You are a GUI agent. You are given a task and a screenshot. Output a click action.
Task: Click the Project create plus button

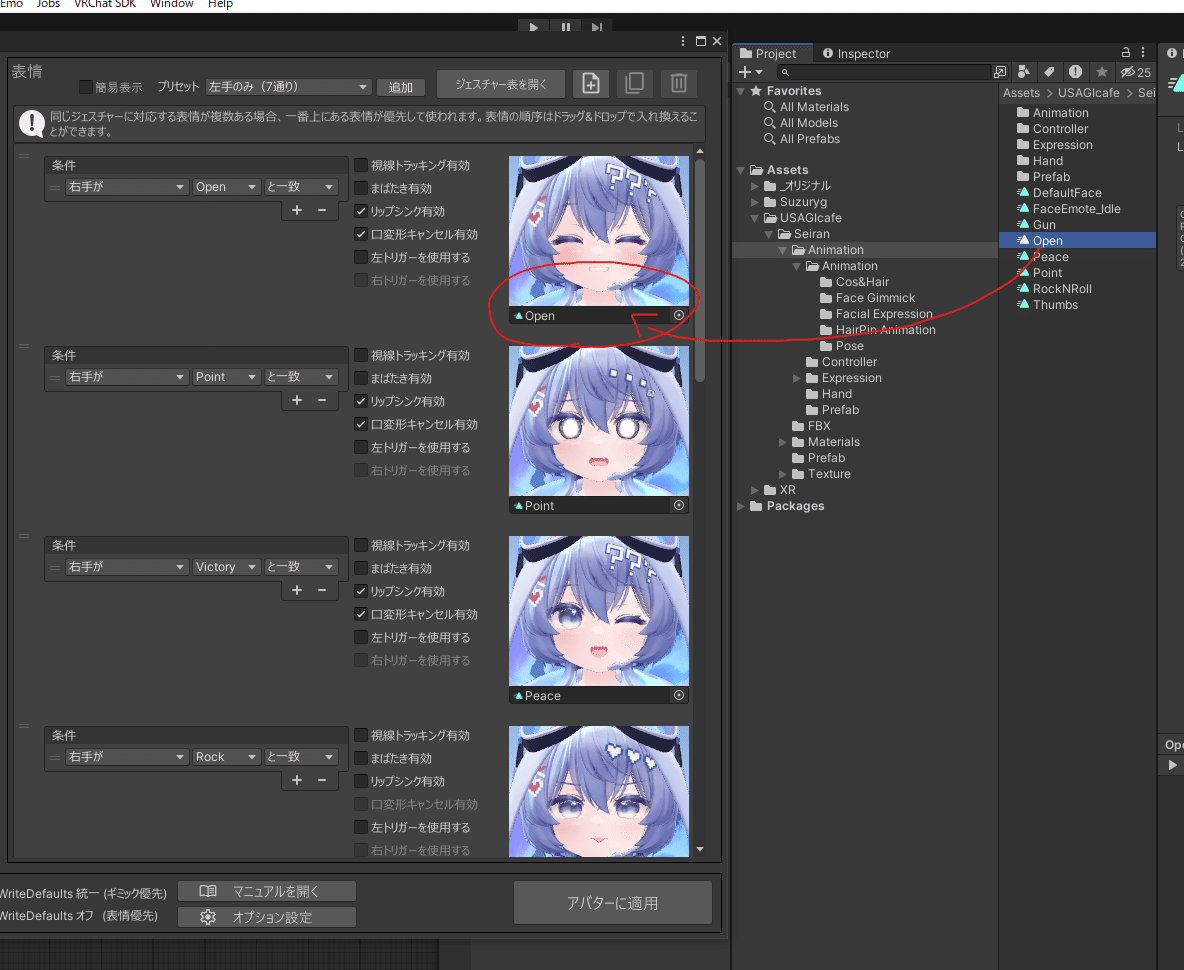[750, 72]
